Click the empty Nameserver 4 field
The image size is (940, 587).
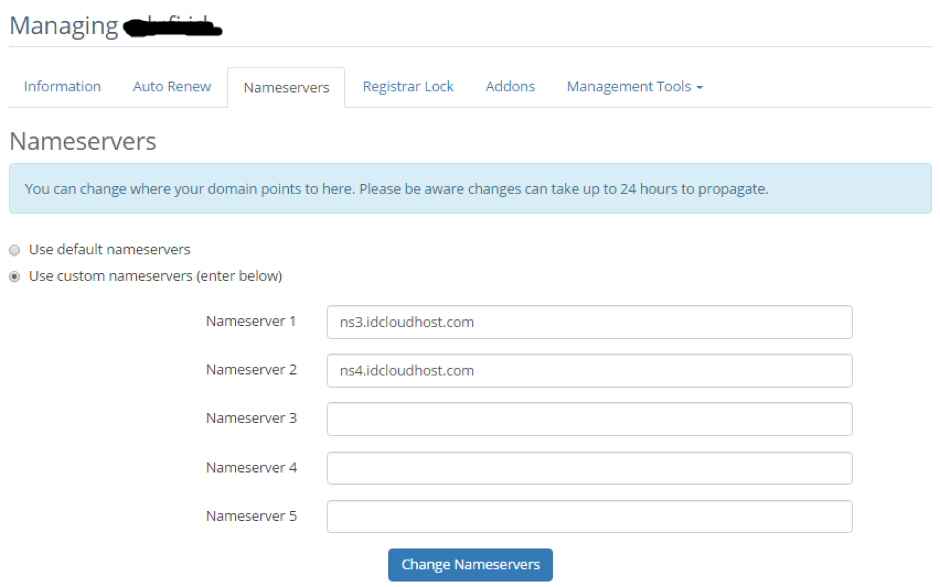point(589,467)
